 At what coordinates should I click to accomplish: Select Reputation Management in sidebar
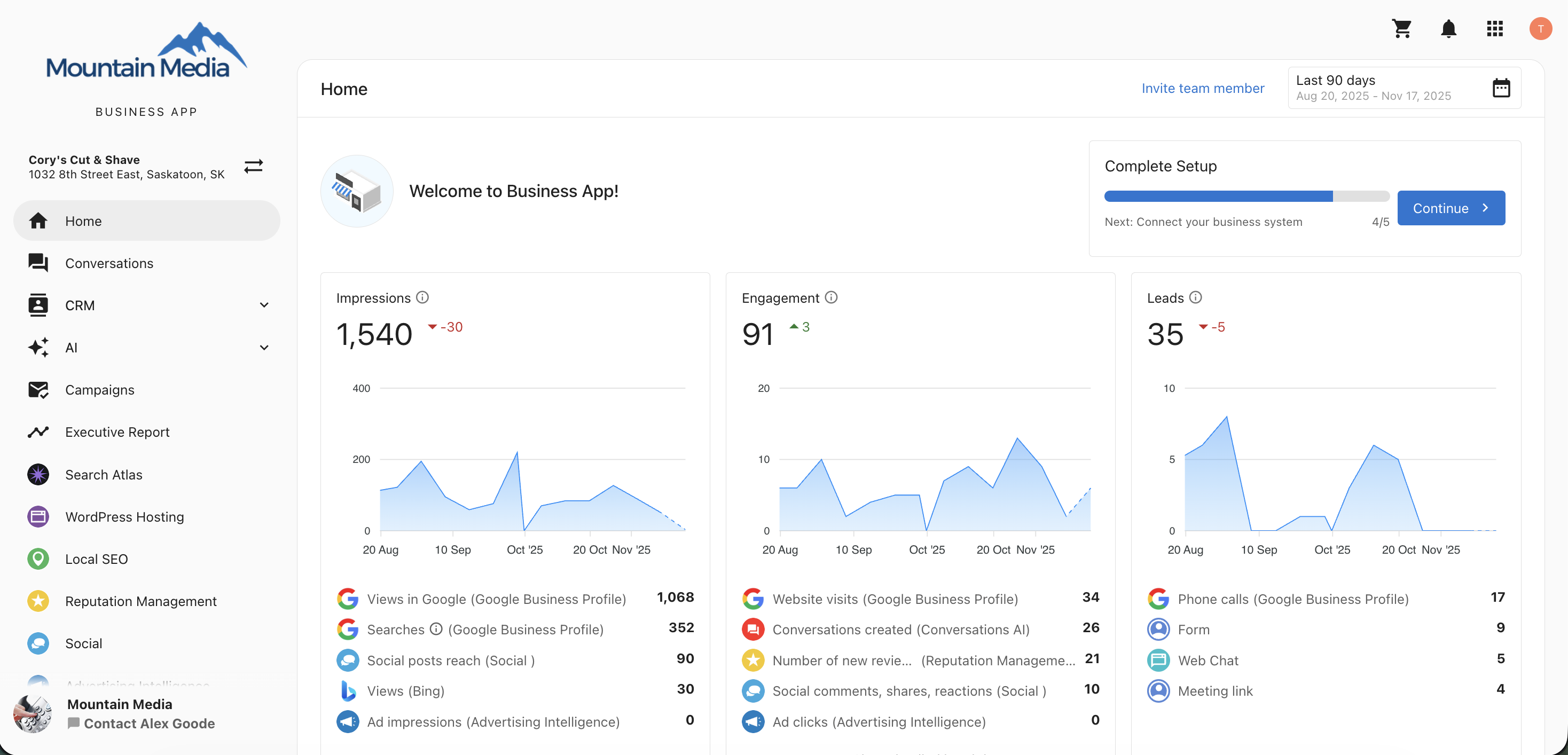pos(140,601)
